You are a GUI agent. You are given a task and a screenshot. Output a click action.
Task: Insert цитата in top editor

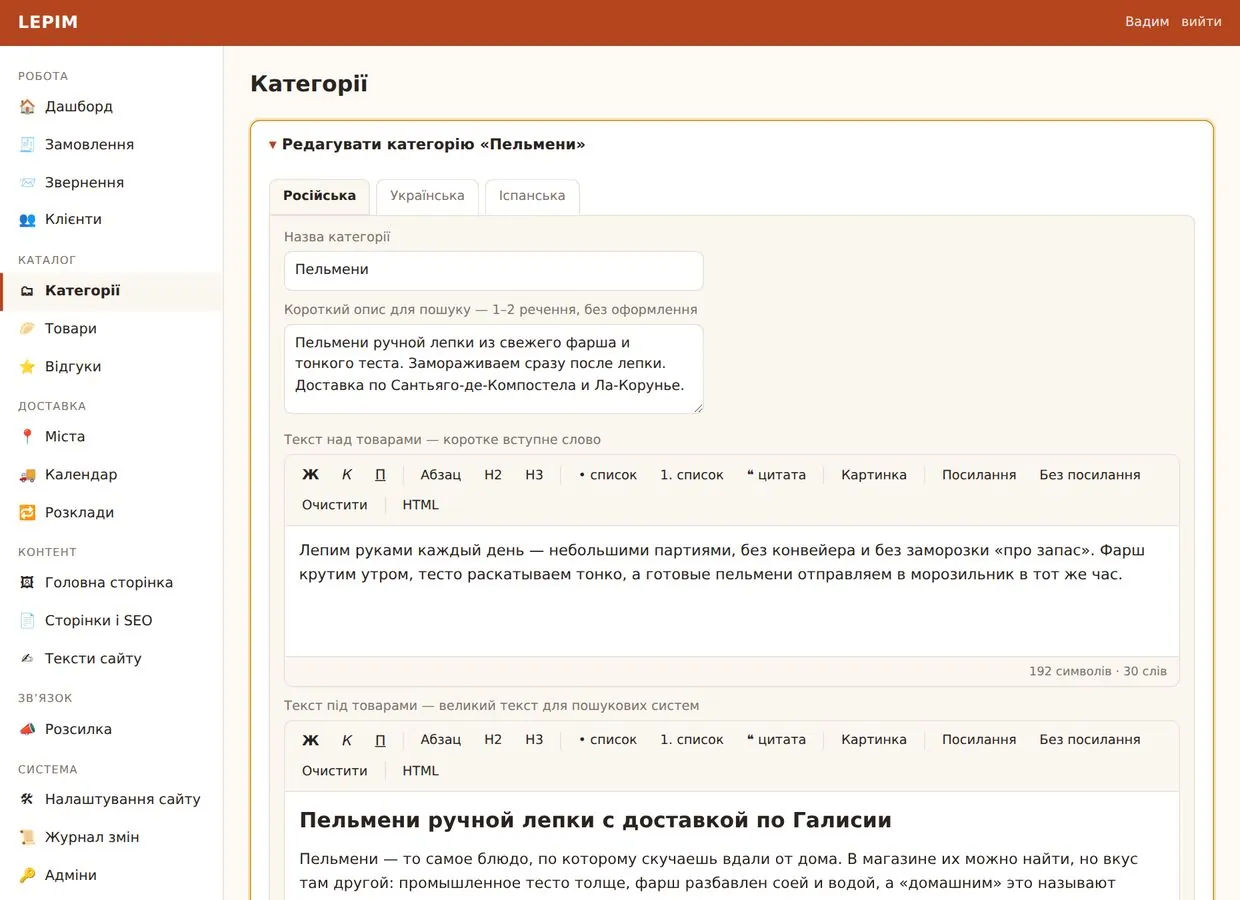click(776, 475)
